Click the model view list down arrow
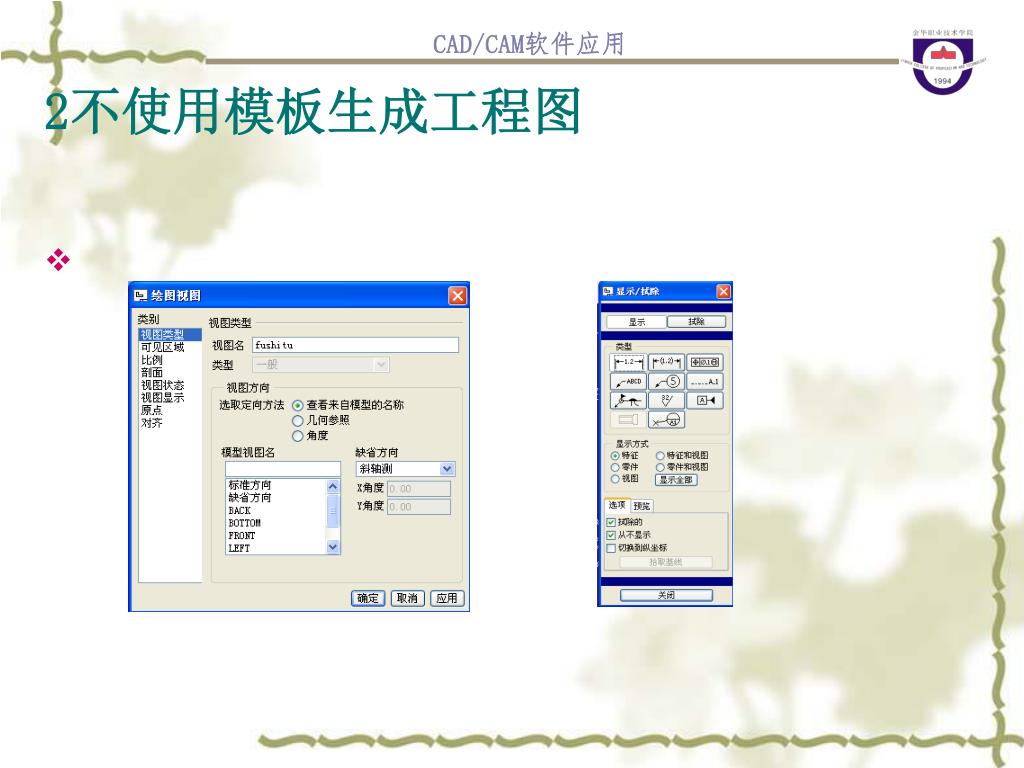Image resolution: width=1024 pixels, height=768 pixels. [x=333, y=547]
